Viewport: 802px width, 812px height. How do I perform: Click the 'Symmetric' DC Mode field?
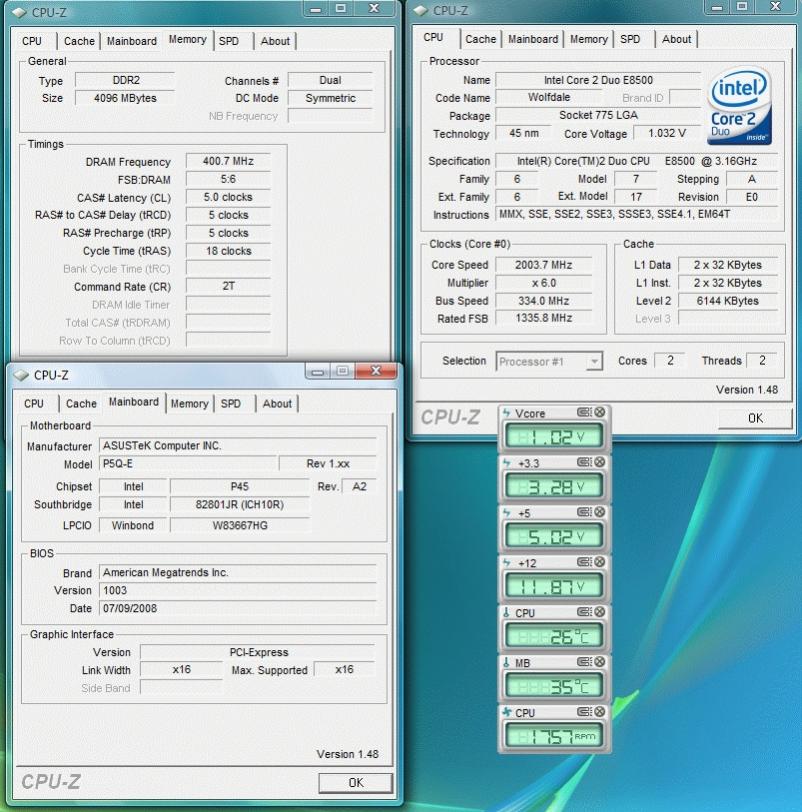330,98
